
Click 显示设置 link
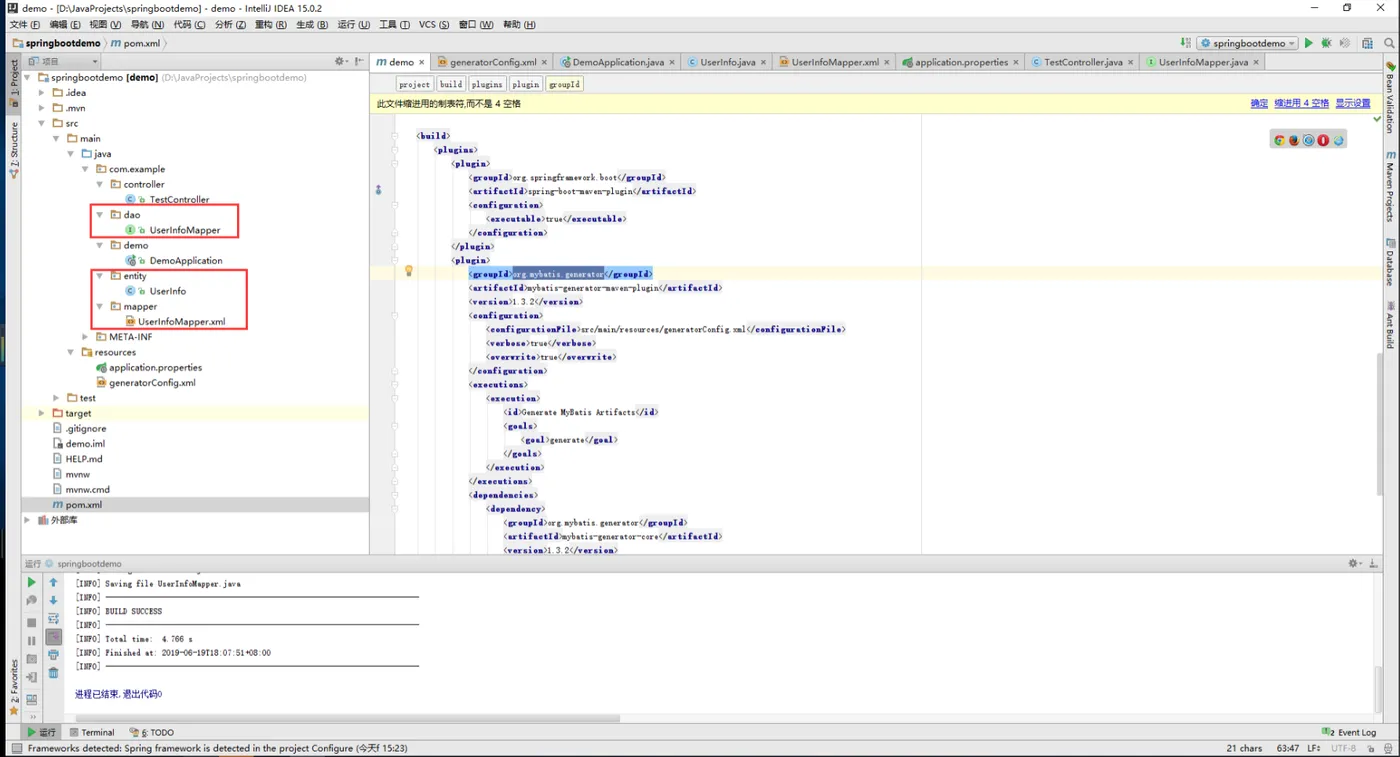point(1353,103)
